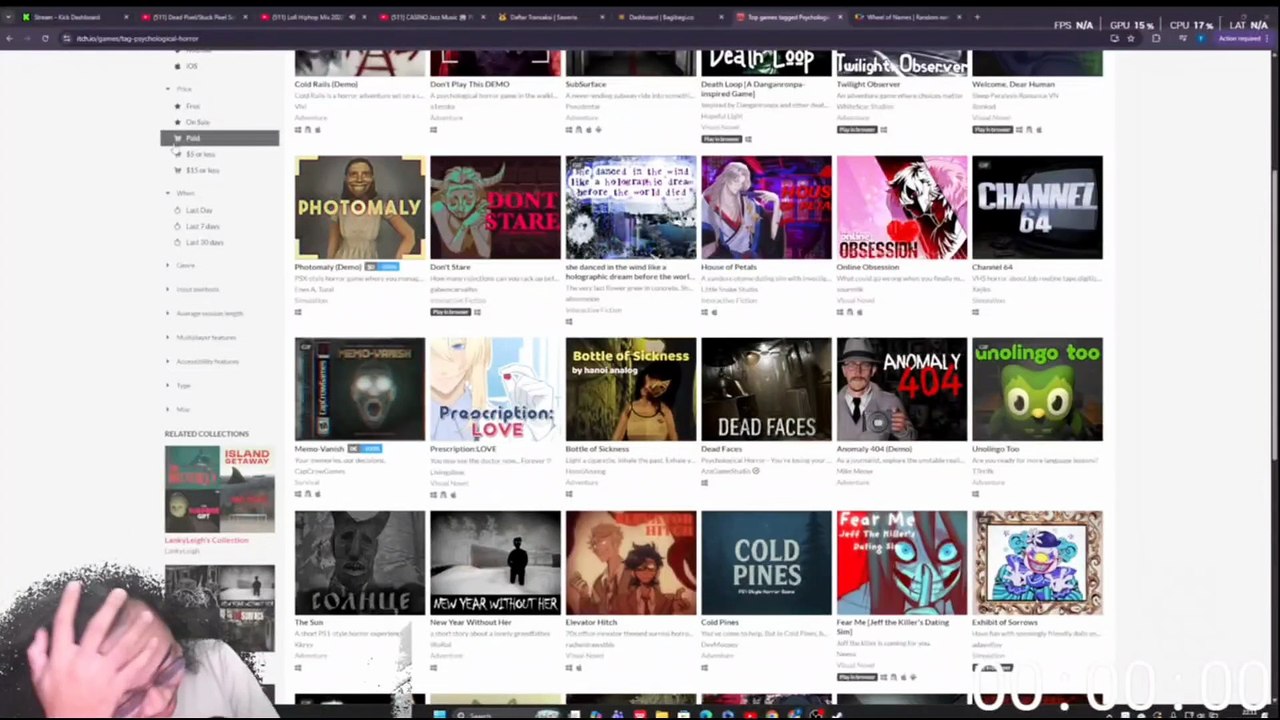Open the Memo-Vanish game thumbnail

360,389
